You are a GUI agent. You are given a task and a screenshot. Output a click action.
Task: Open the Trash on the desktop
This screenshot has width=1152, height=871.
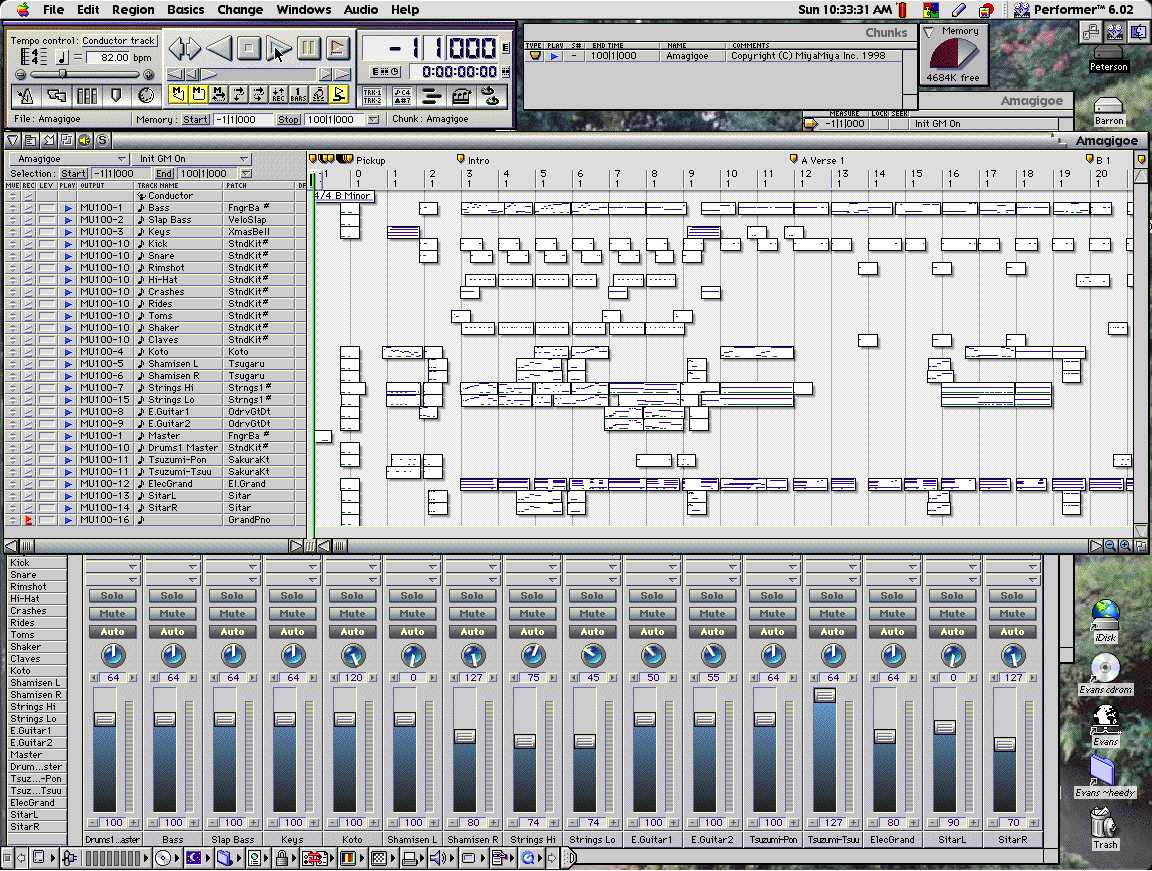point(1104,829)
